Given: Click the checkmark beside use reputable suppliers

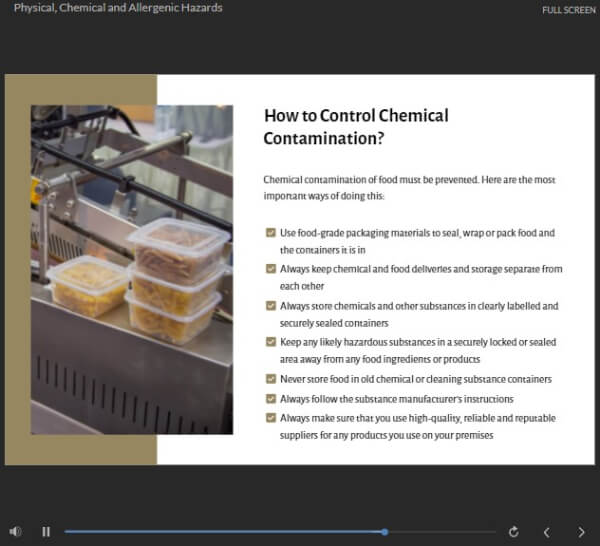Looking at the screenshot, I should [x=271, y=418].
